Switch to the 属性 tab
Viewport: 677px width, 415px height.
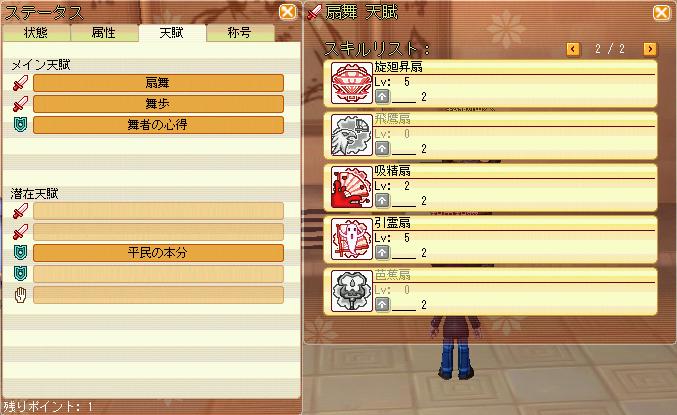point(104,33)
